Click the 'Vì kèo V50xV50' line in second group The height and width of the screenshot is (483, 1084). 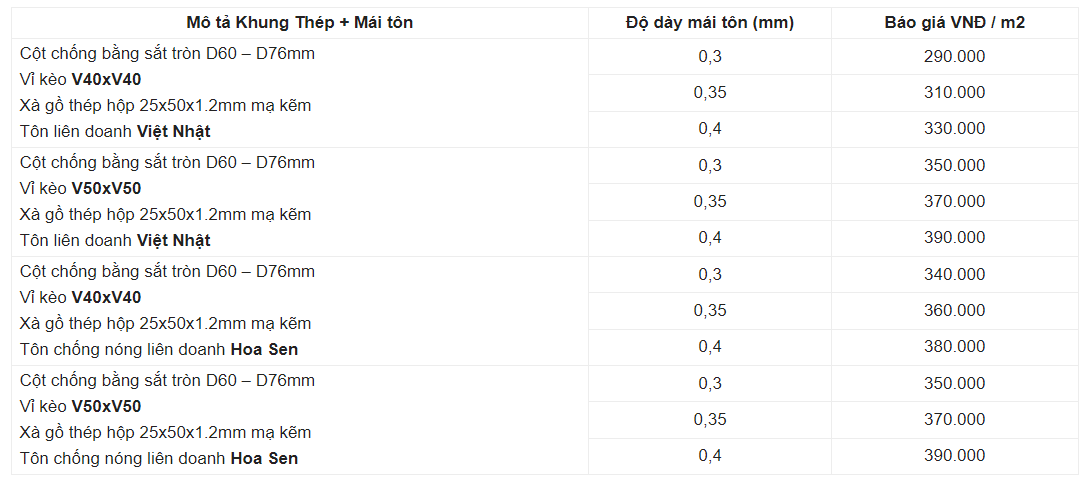(x=81, y=188)
